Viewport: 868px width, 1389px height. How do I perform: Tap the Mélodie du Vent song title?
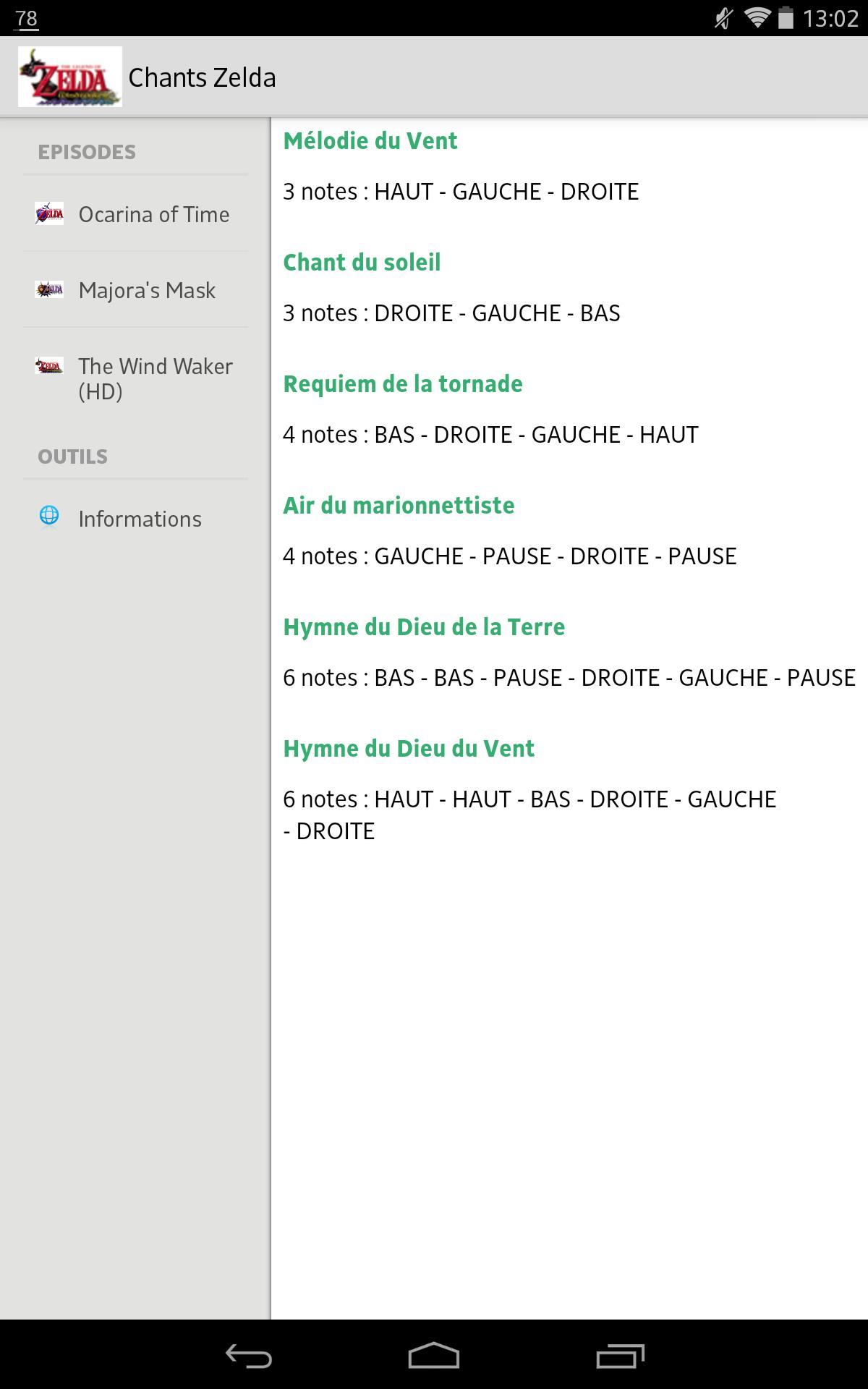370,141
